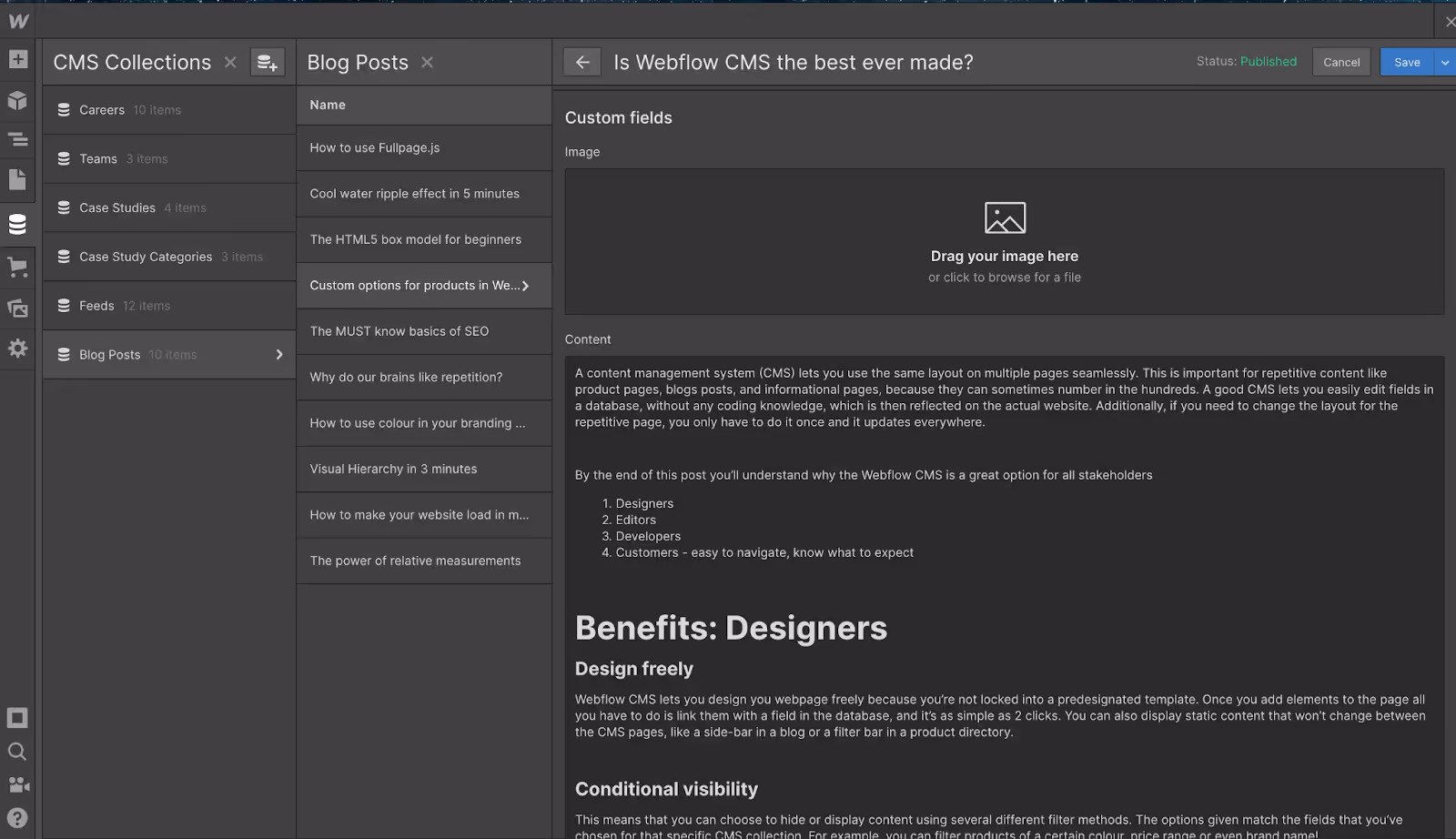Viewport: 1456px width, 839px height.
Task: Click the Teams collection database icon
Action: click(x=64, y=159)
